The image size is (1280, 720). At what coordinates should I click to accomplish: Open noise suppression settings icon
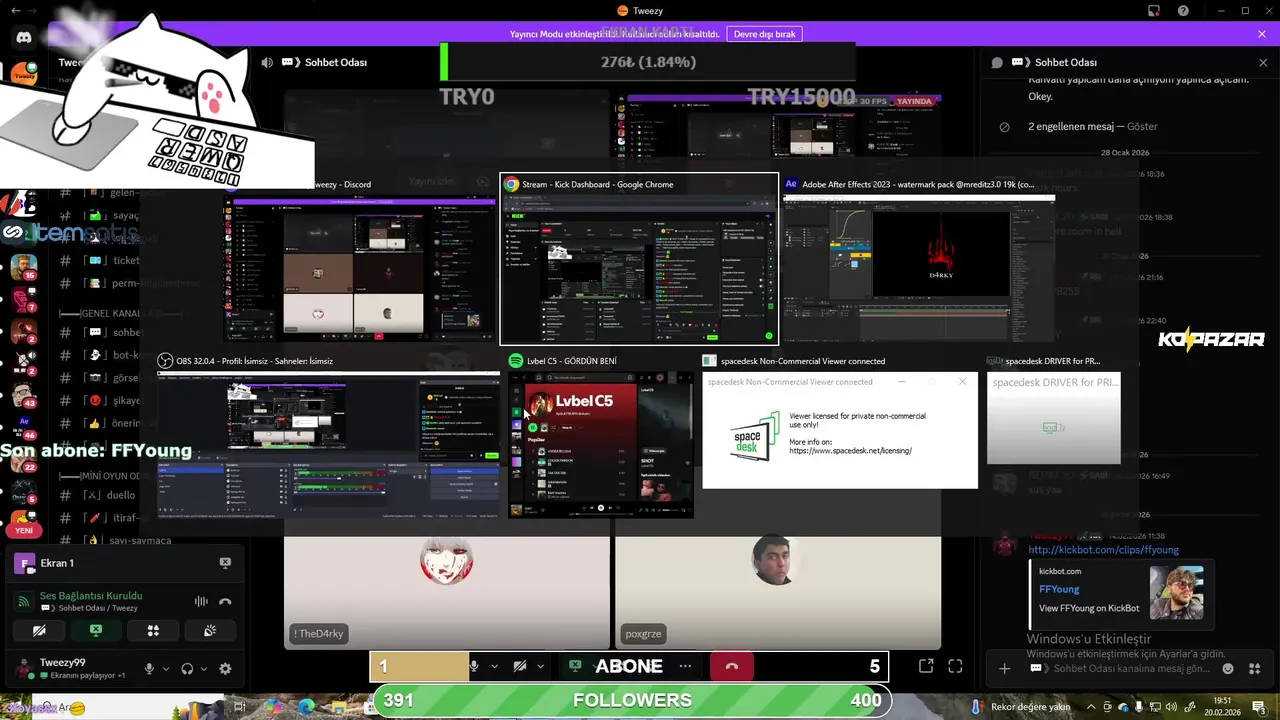[x=201, y=601]
